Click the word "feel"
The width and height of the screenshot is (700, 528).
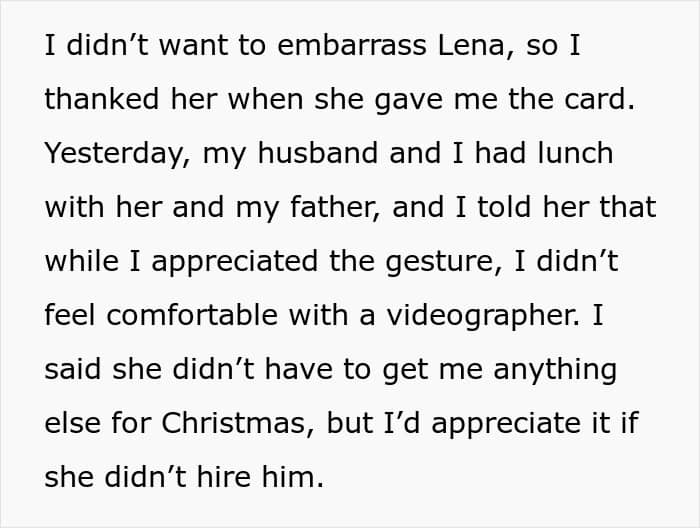tap(68, 316)
